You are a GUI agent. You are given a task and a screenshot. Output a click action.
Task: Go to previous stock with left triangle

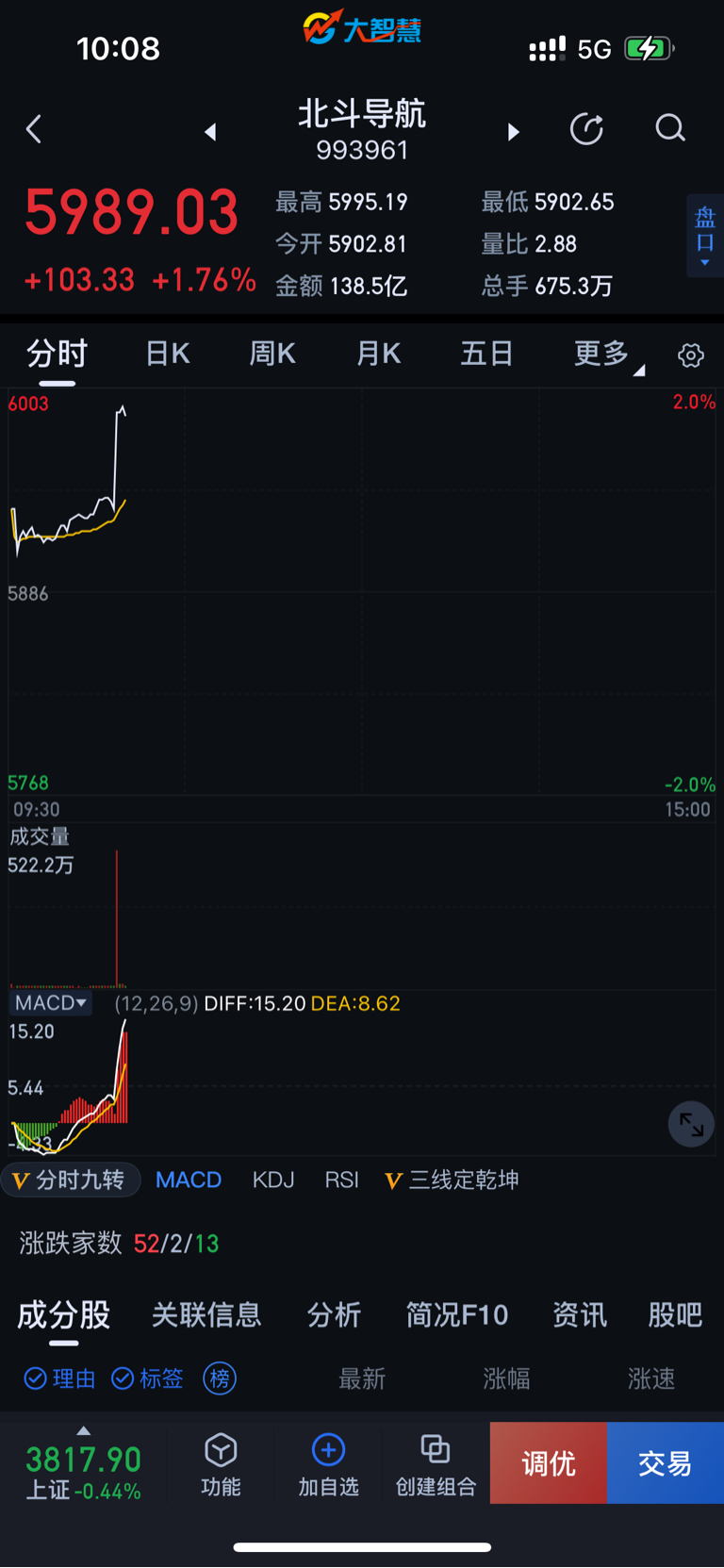pyautogui.click(x=210, y=131)
